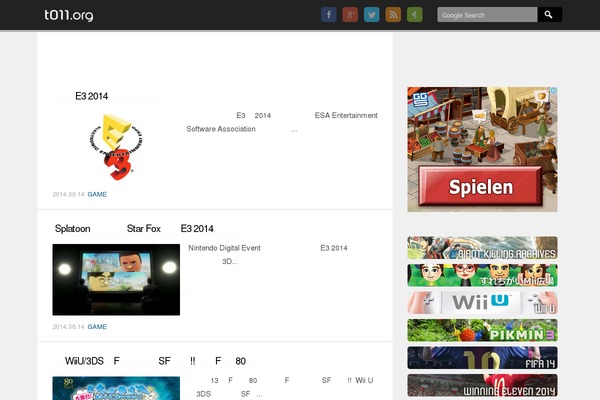Open the Splatoon Star Fox E3 2014 headline

pyautogui.click(x=134, y=229)
